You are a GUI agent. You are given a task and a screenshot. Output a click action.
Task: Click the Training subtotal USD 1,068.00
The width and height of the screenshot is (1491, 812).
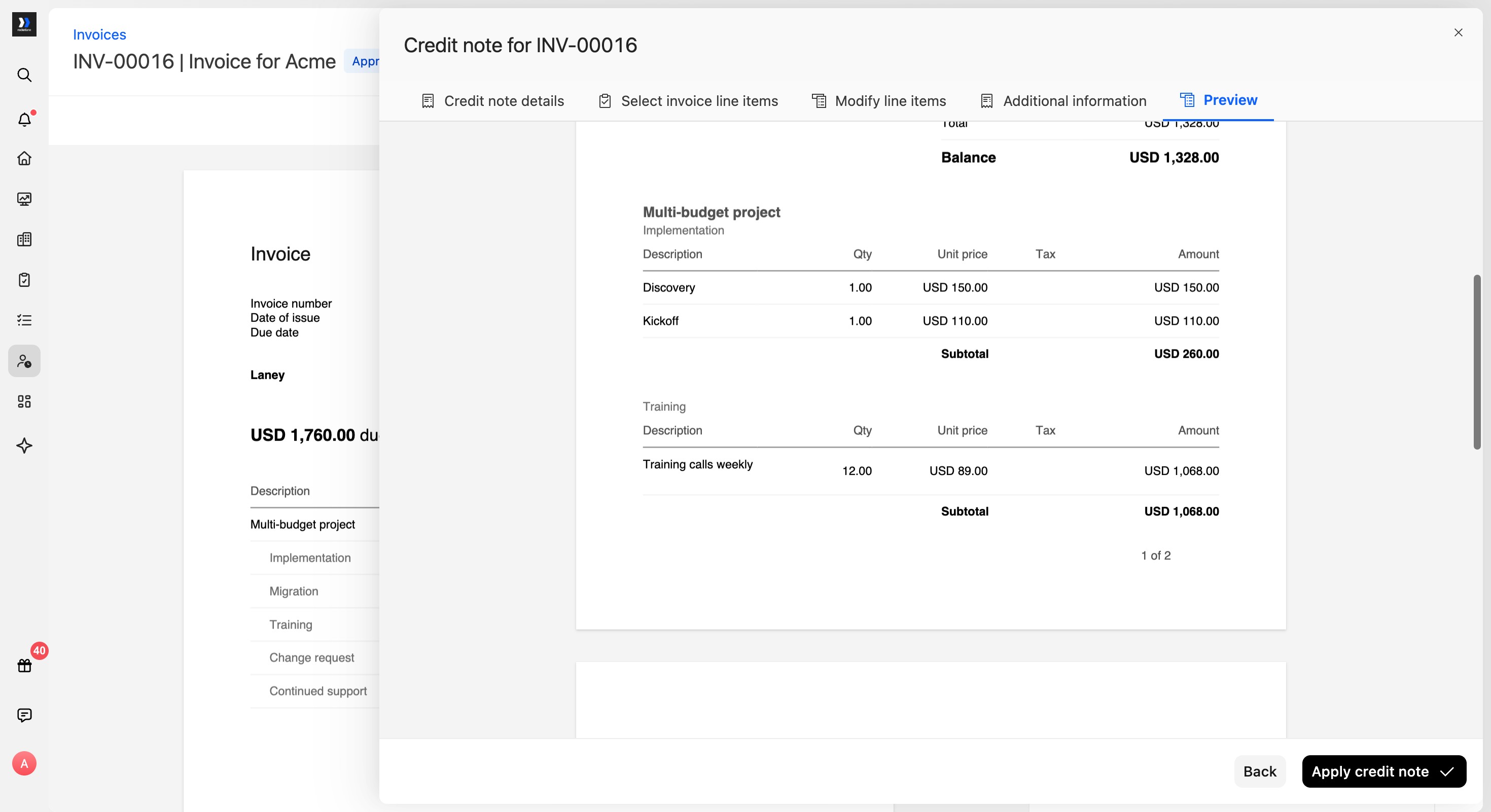coord(1181,511)
